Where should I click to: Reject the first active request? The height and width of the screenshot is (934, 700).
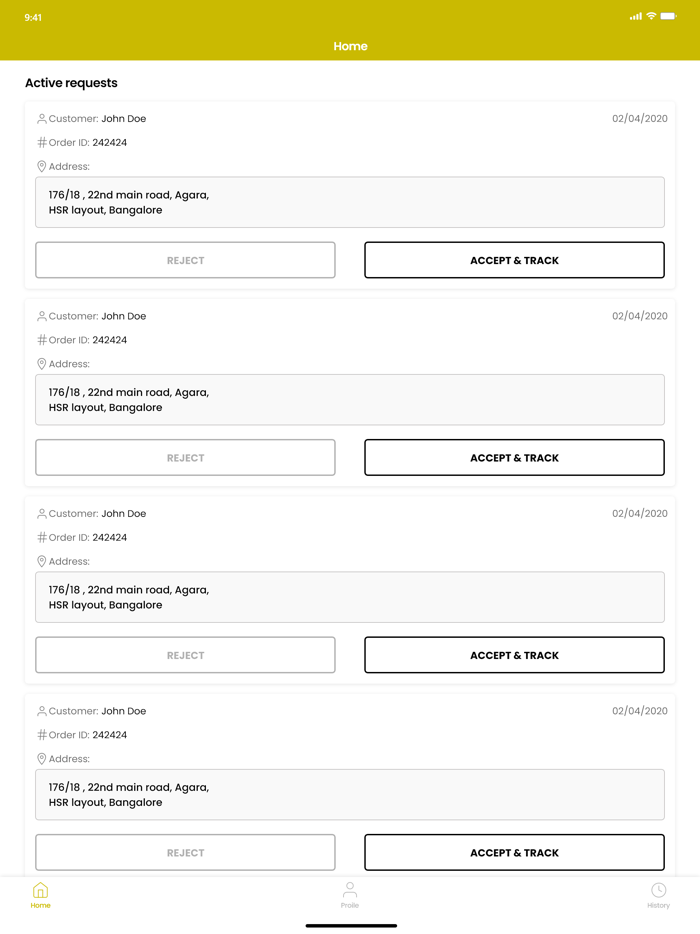185,260
